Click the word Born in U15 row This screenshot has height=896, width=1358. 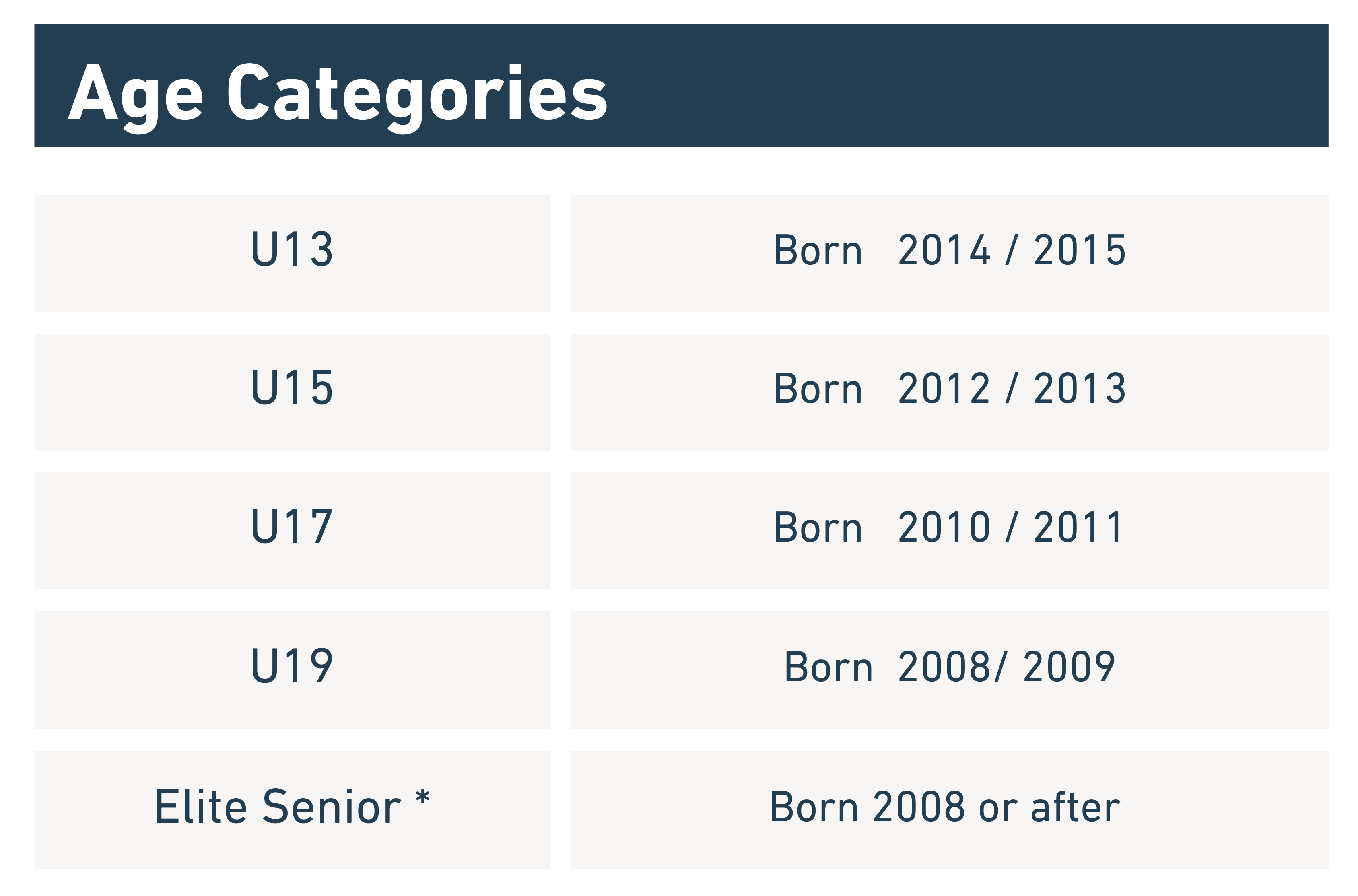point(818,389)
